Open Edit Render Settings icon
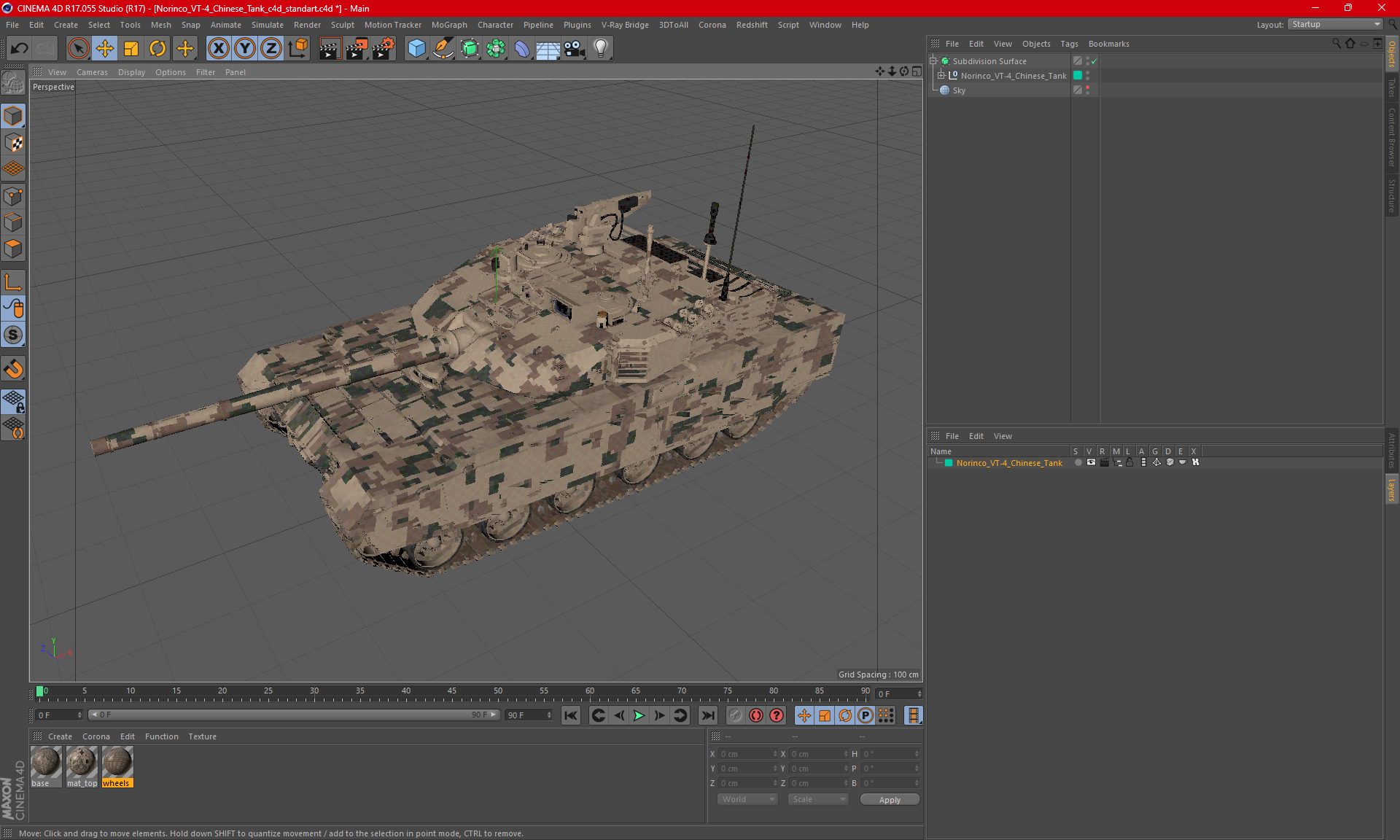This screenshot has height=840, width=1400. [384, 49]
